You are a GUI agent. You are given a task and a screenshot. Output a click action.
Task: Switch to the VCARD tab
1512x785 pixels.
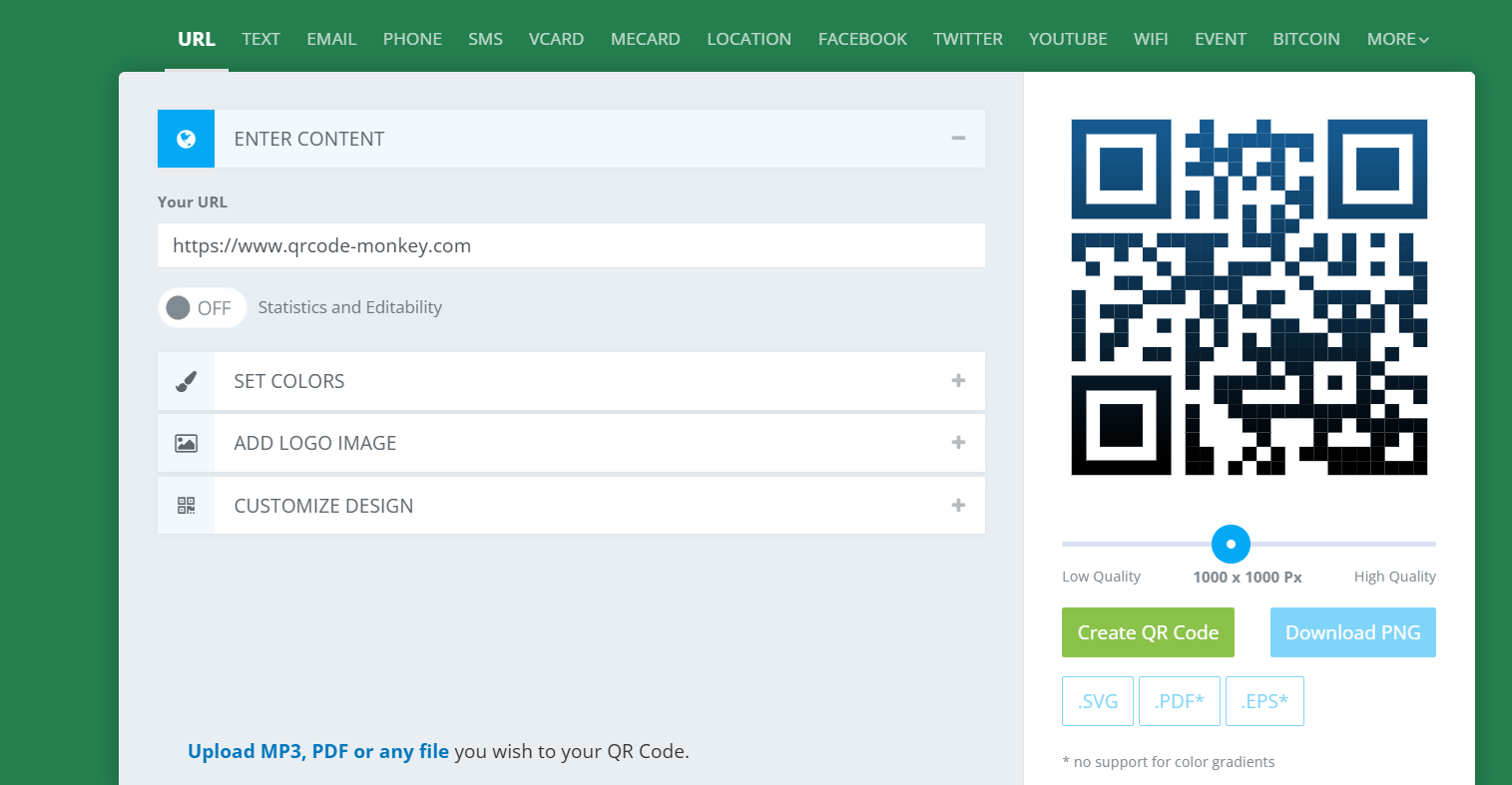point(556,39)
